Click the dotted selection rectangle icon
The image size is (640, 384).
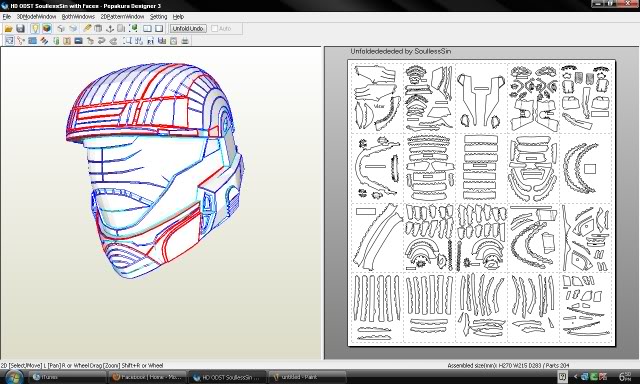coord(127,41)
